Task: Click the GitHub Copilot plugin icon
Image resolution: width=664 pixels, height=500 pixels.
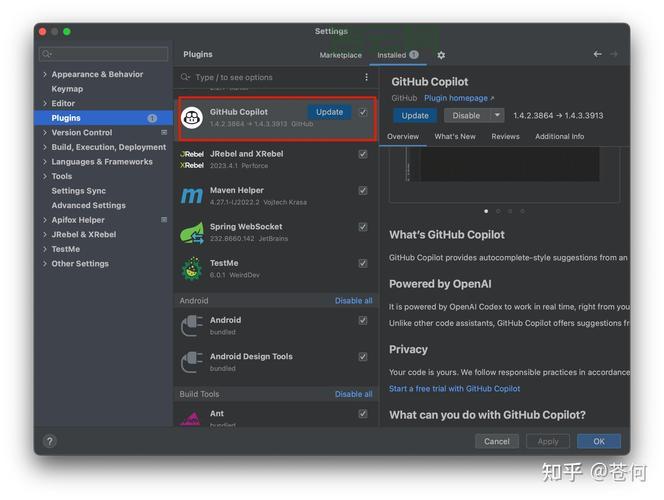Action: 192,118
